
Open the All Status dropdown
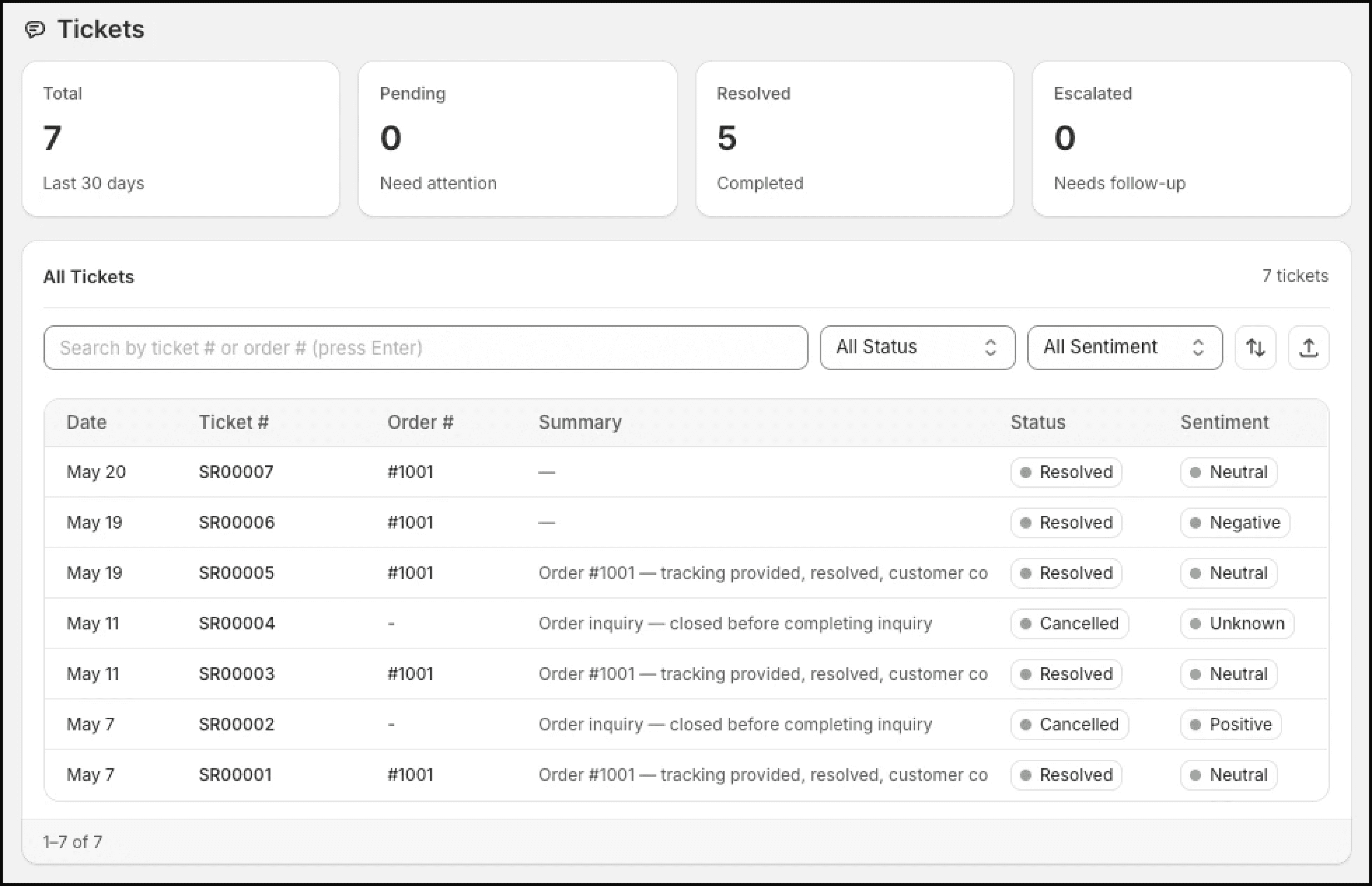[918, 347]
